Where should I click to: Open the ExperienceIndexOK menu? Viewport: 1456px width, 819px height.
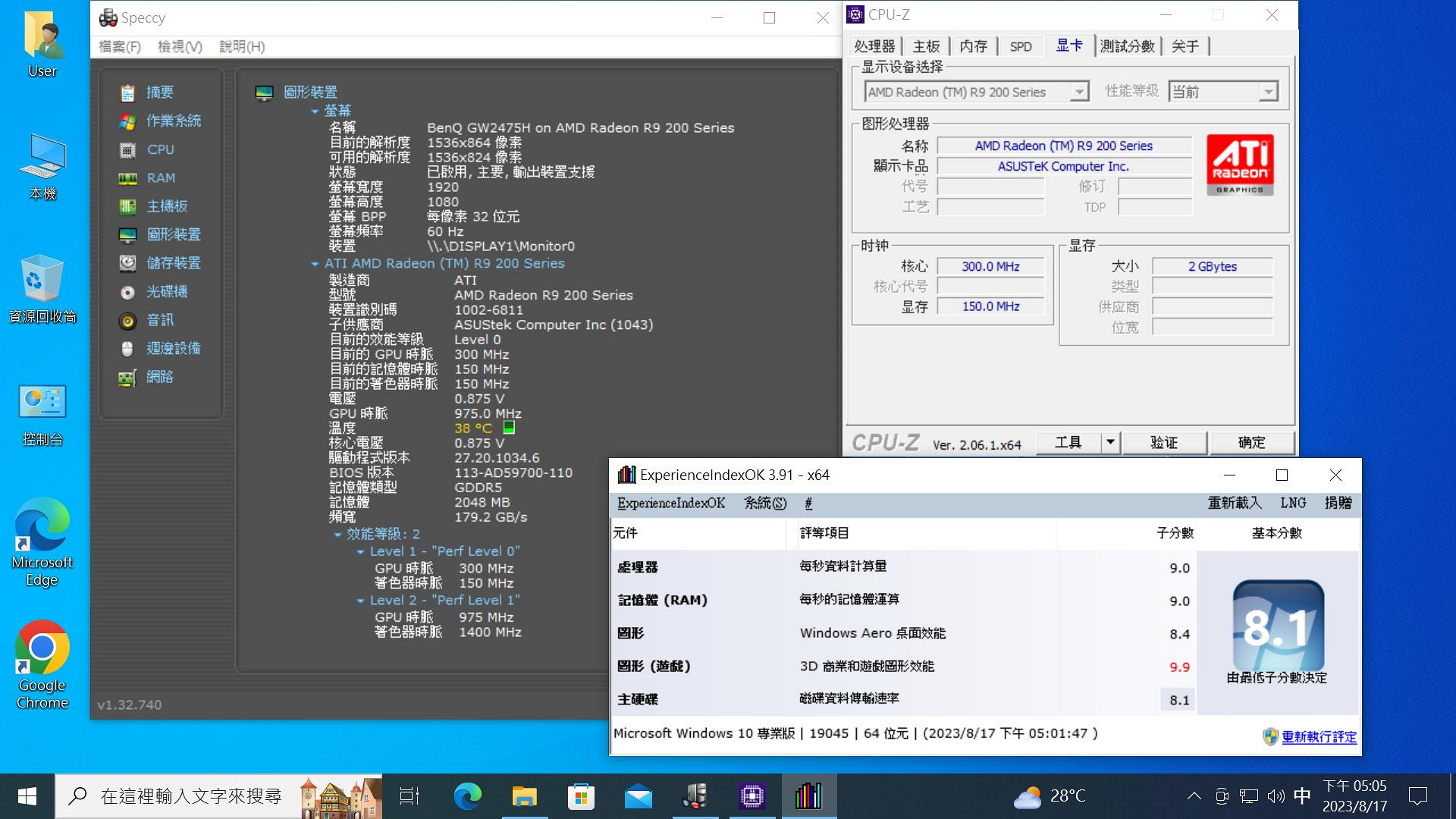[671, 504]
